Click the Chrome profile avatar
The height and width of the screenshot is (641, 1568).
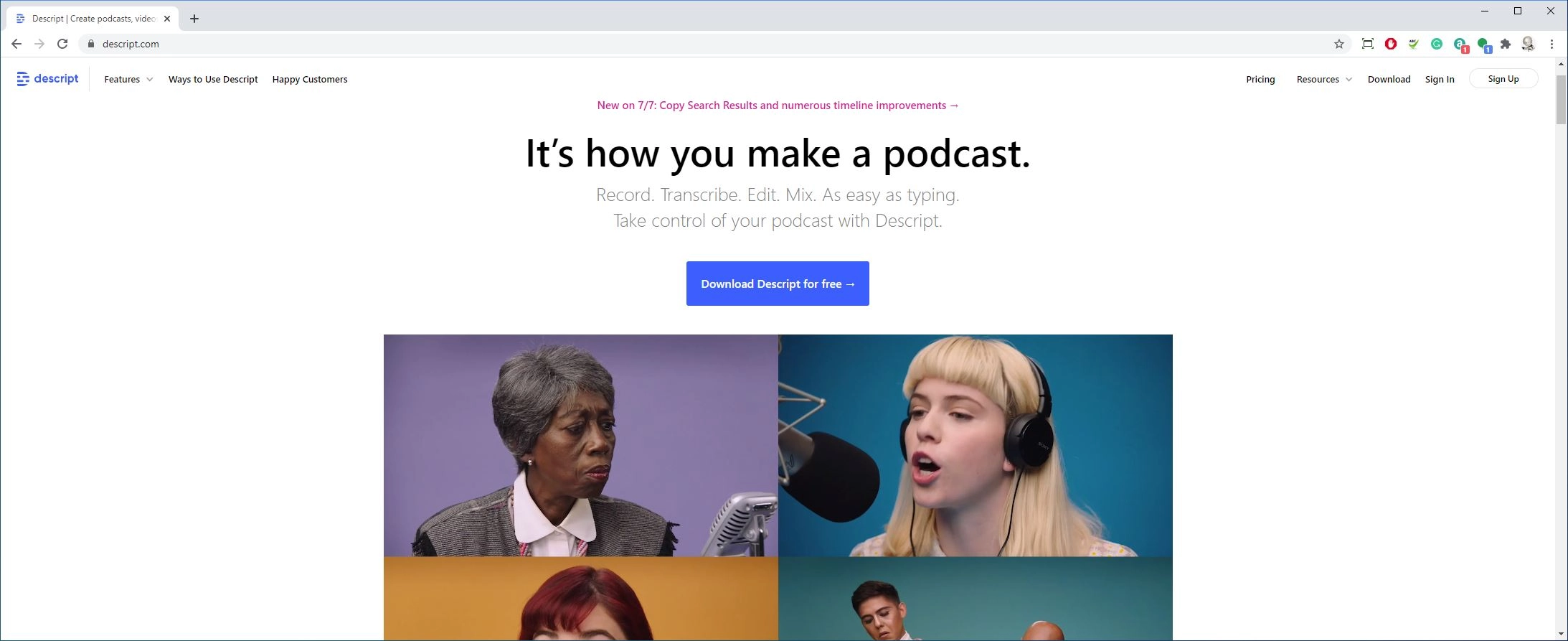tap(1528, 44)
